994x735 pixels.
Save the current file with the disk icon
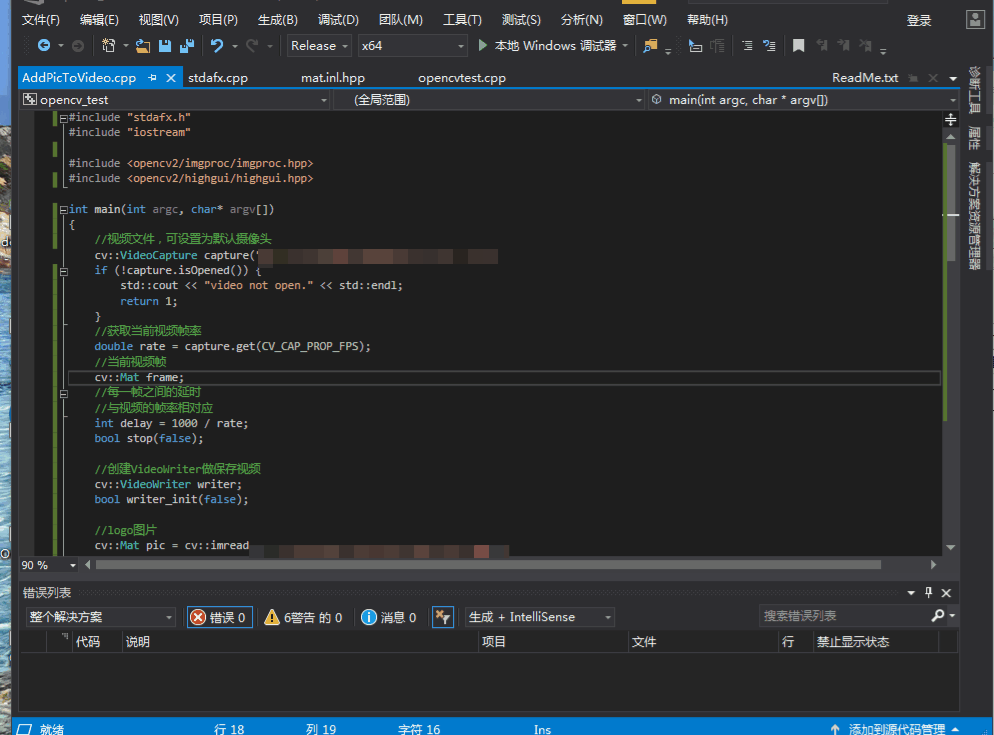[165, 46]
